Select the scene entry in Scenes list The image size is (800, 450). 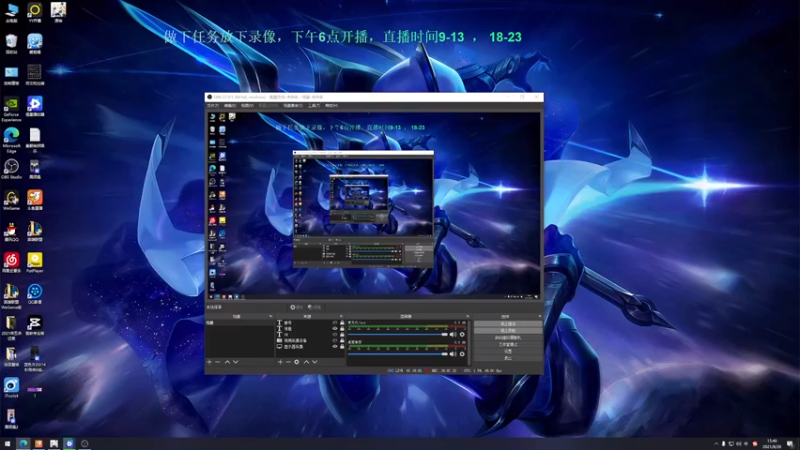239,323
